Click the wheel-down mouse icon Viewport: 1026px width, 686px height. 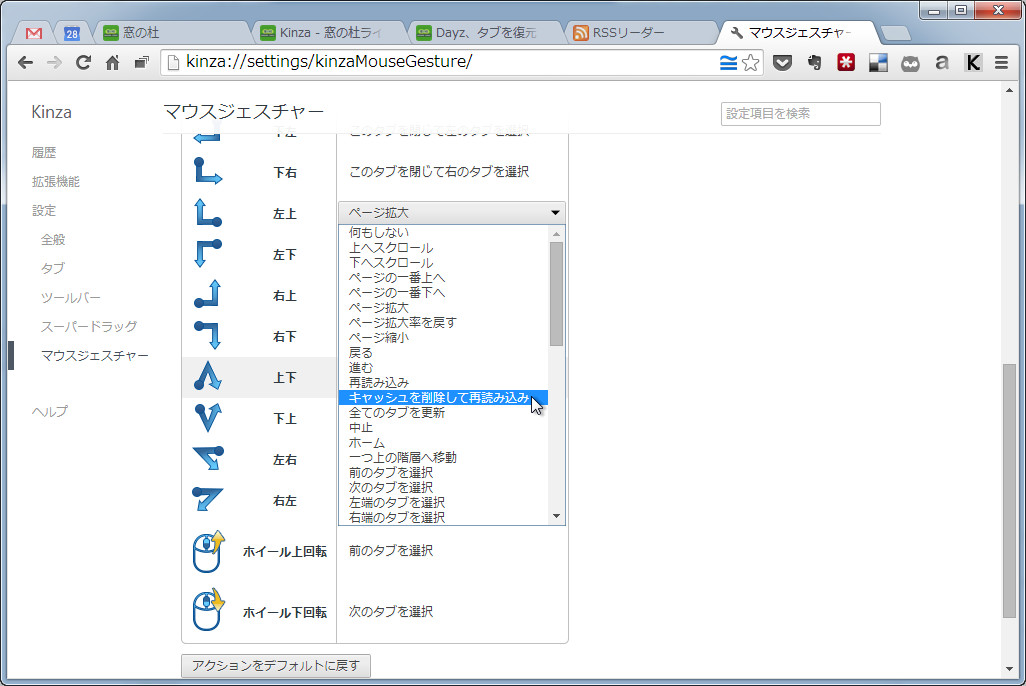[208, 610]
